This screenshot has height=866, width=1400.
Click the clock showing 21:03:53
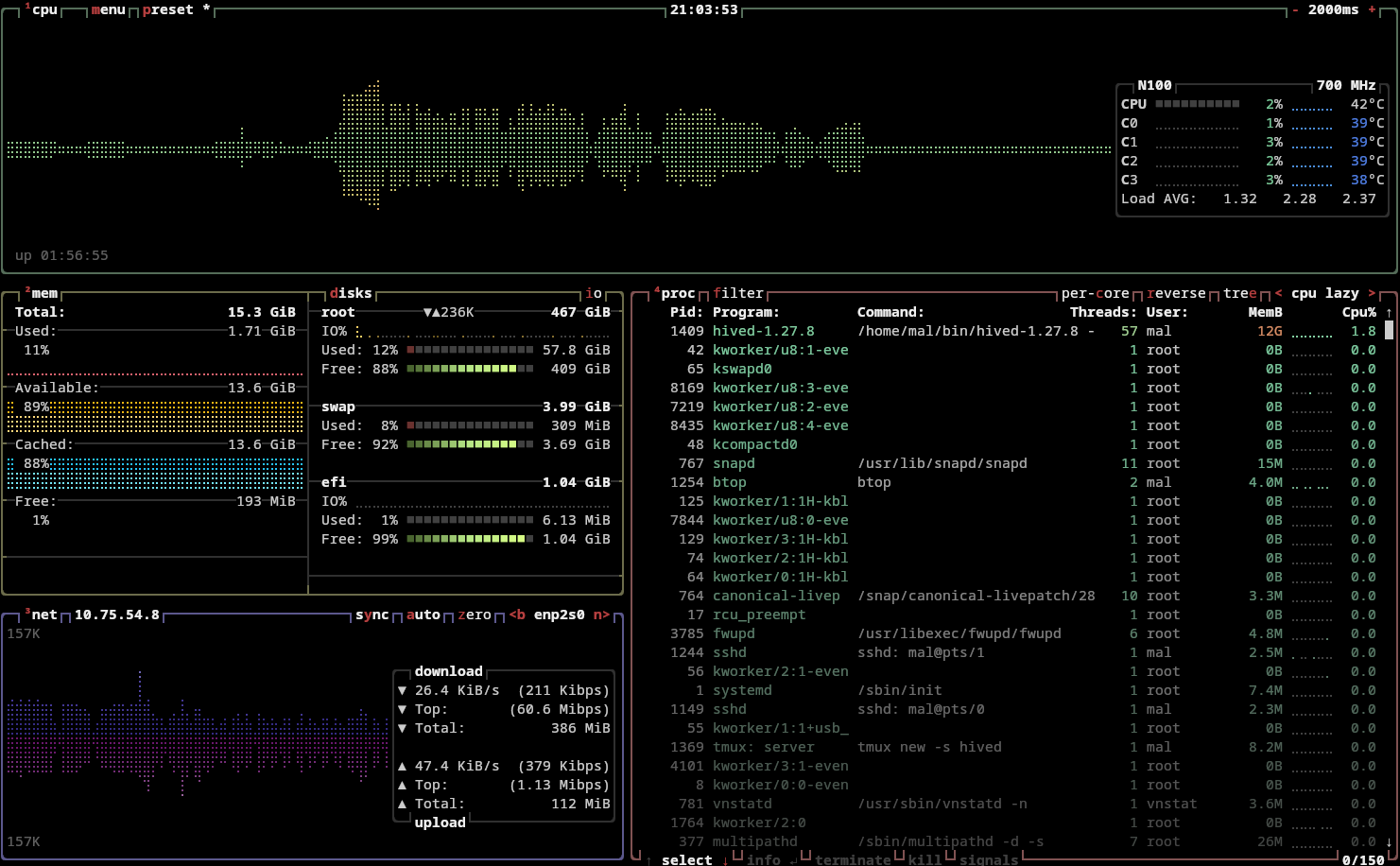704,9
